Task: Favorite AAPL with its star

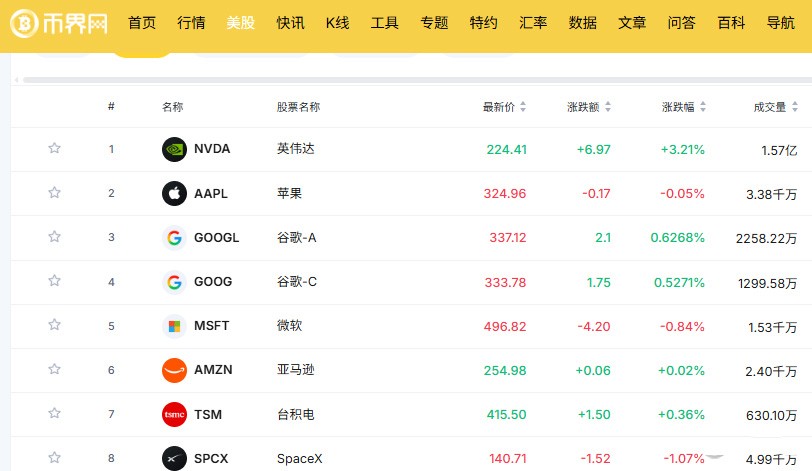Action: pyautogui.click(x=54, y=193)
